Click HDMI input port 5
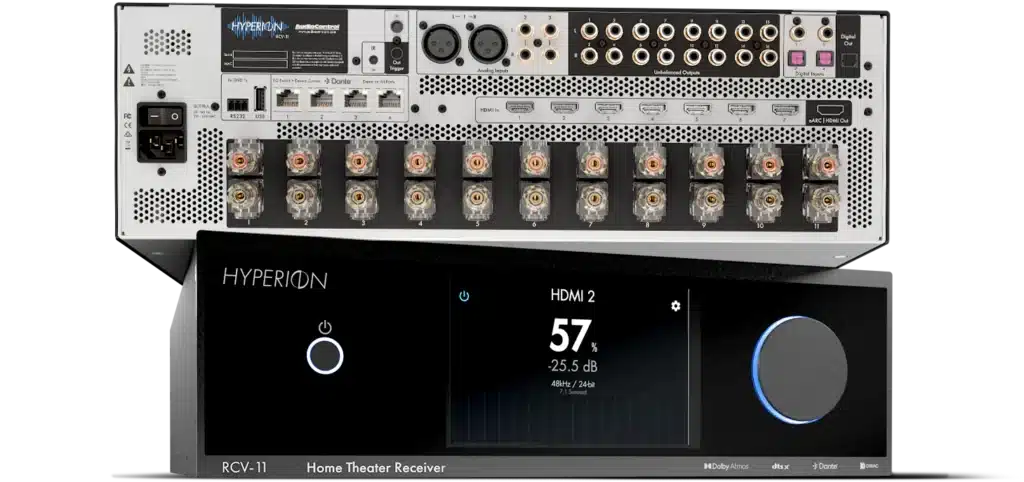The image size is (1024, 482). tap(696, 108)
